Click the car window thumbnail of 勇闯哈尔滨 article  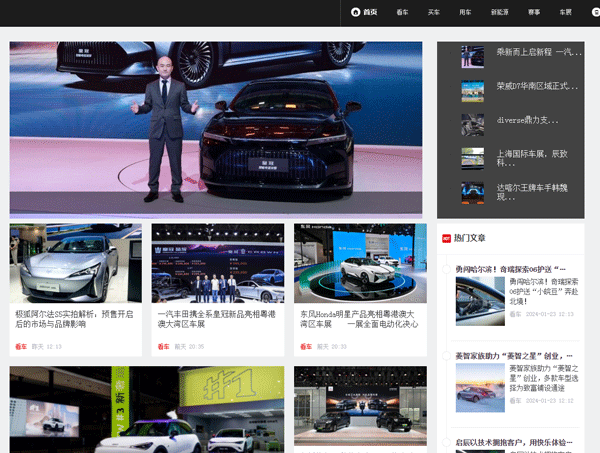[480, 301]
